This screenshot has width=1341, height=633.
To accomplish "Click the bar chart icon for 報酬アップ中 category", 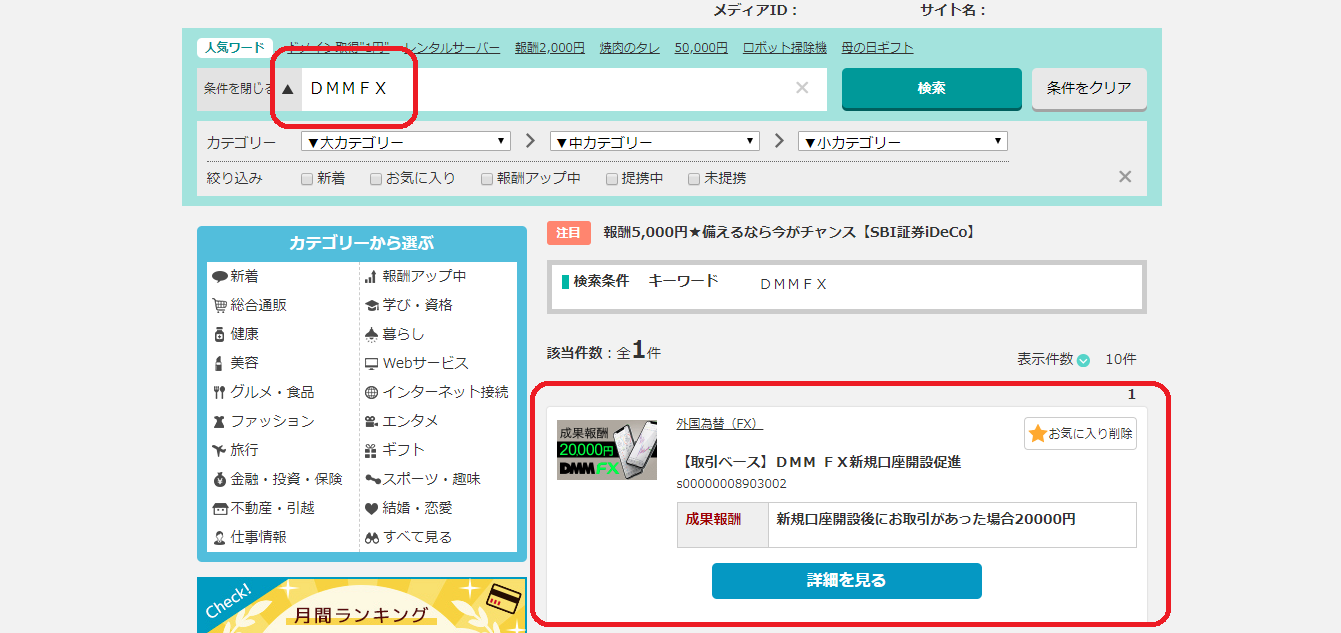I will [371, 277].
